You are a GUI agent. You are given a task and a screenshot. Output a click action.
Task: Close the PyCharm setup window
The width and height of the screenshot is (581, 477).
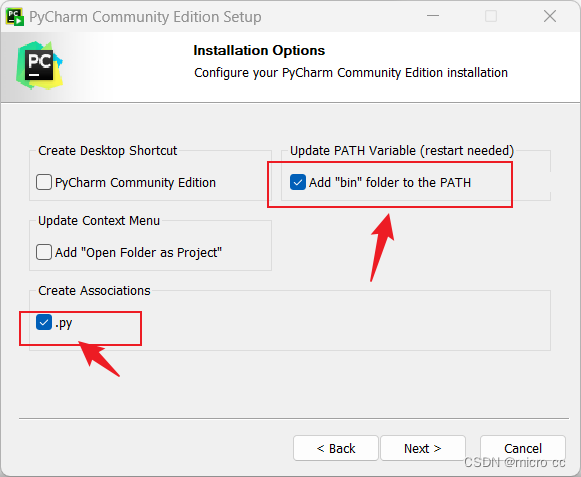pyautogui.click(x=550, y=16)
